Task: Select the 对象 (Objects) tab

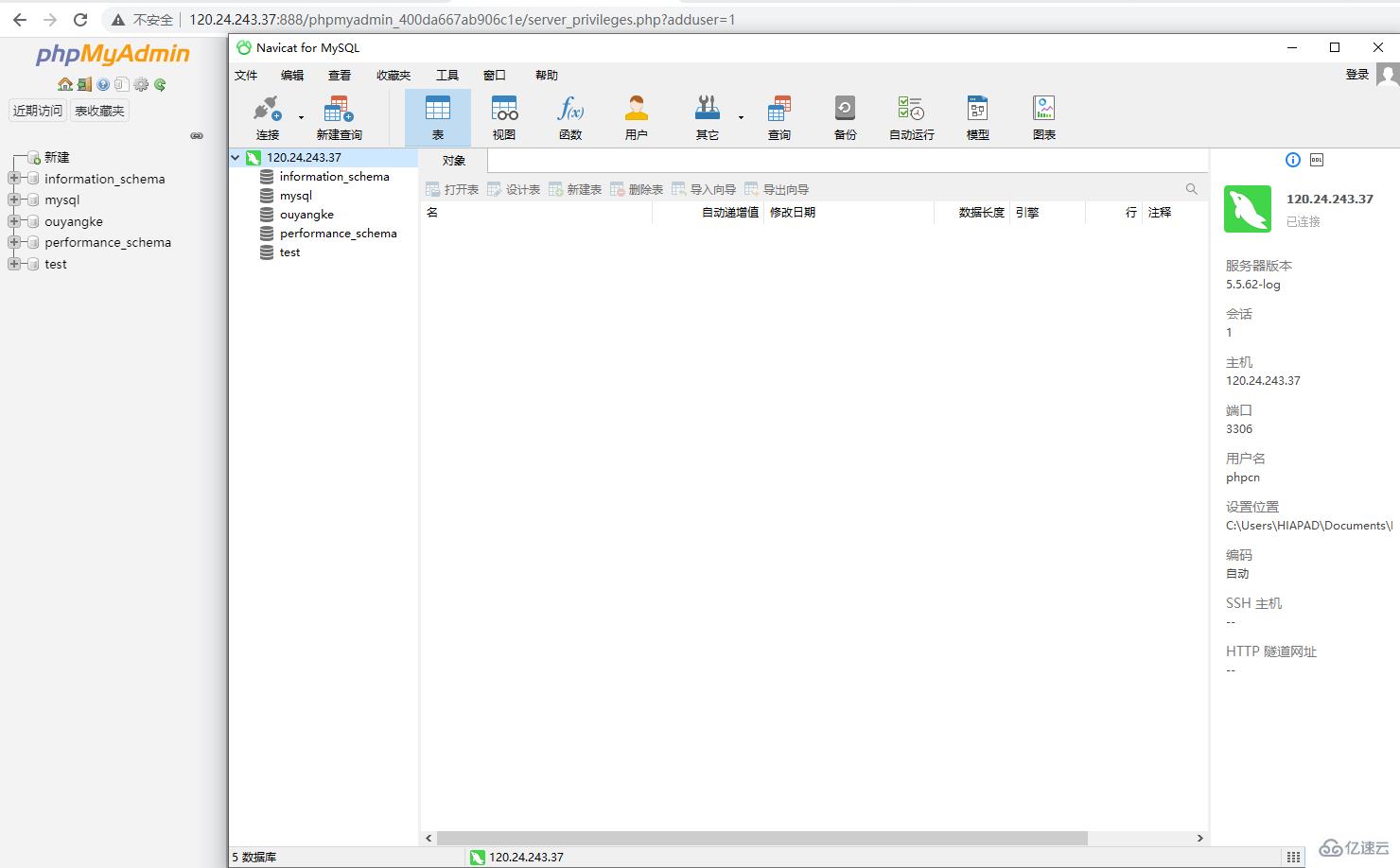Action: coord(454,161)
